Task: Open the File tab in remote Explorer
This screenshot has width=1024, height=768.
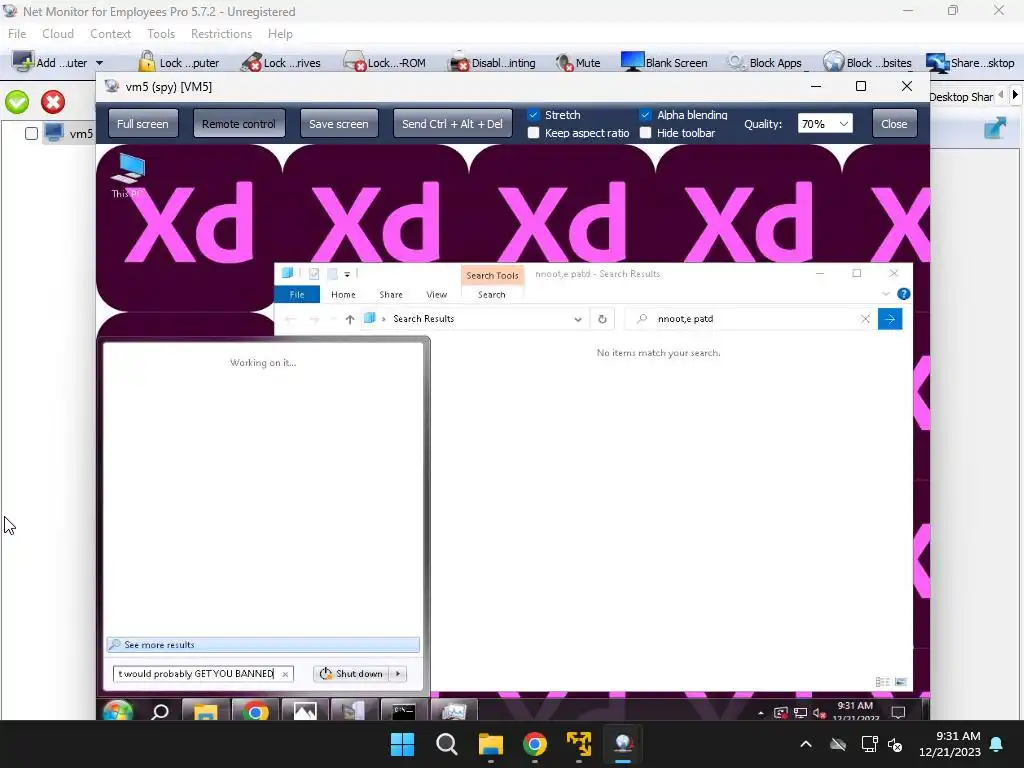Action: [x=296, y=295]
